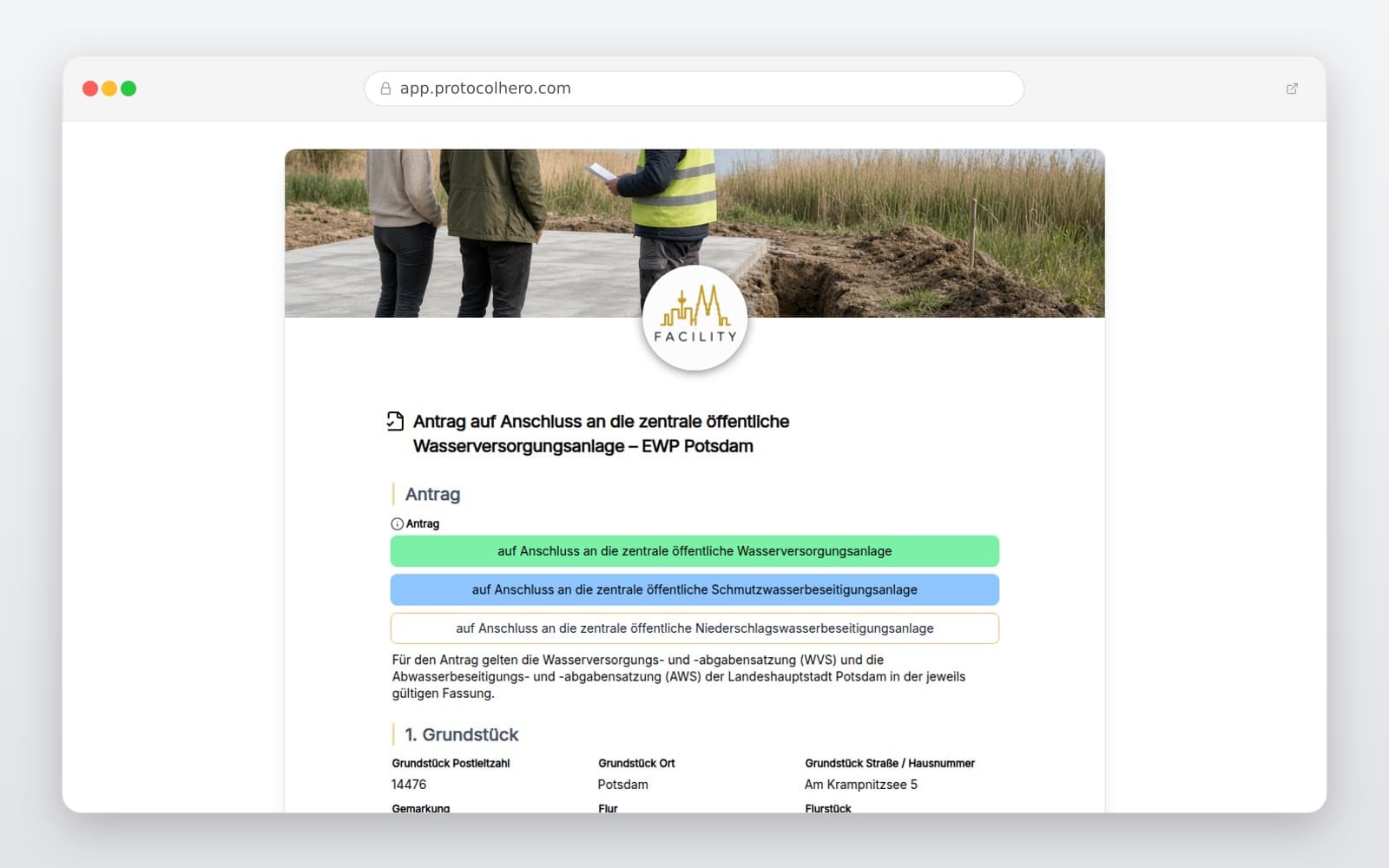Screen dimensions: 1389x868
Task: Click the 1. Grundstück section heading
Action: (461, 735)
